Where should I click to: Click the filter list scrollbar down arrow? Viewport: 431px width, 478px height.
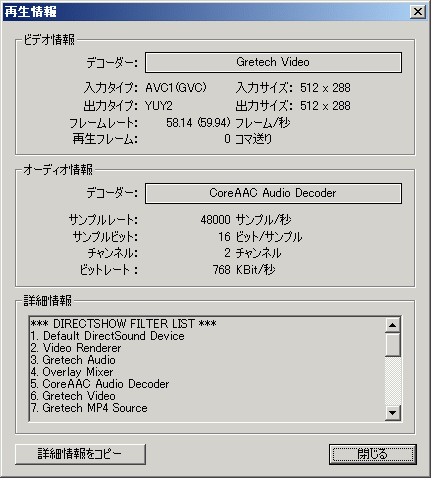[x=393, y=413]
